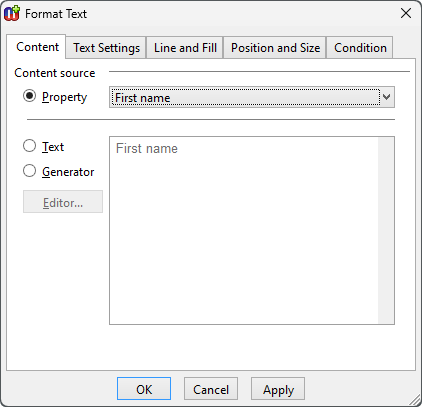
Task: Click the dialog resize grip corner
Action: point(415,400)
